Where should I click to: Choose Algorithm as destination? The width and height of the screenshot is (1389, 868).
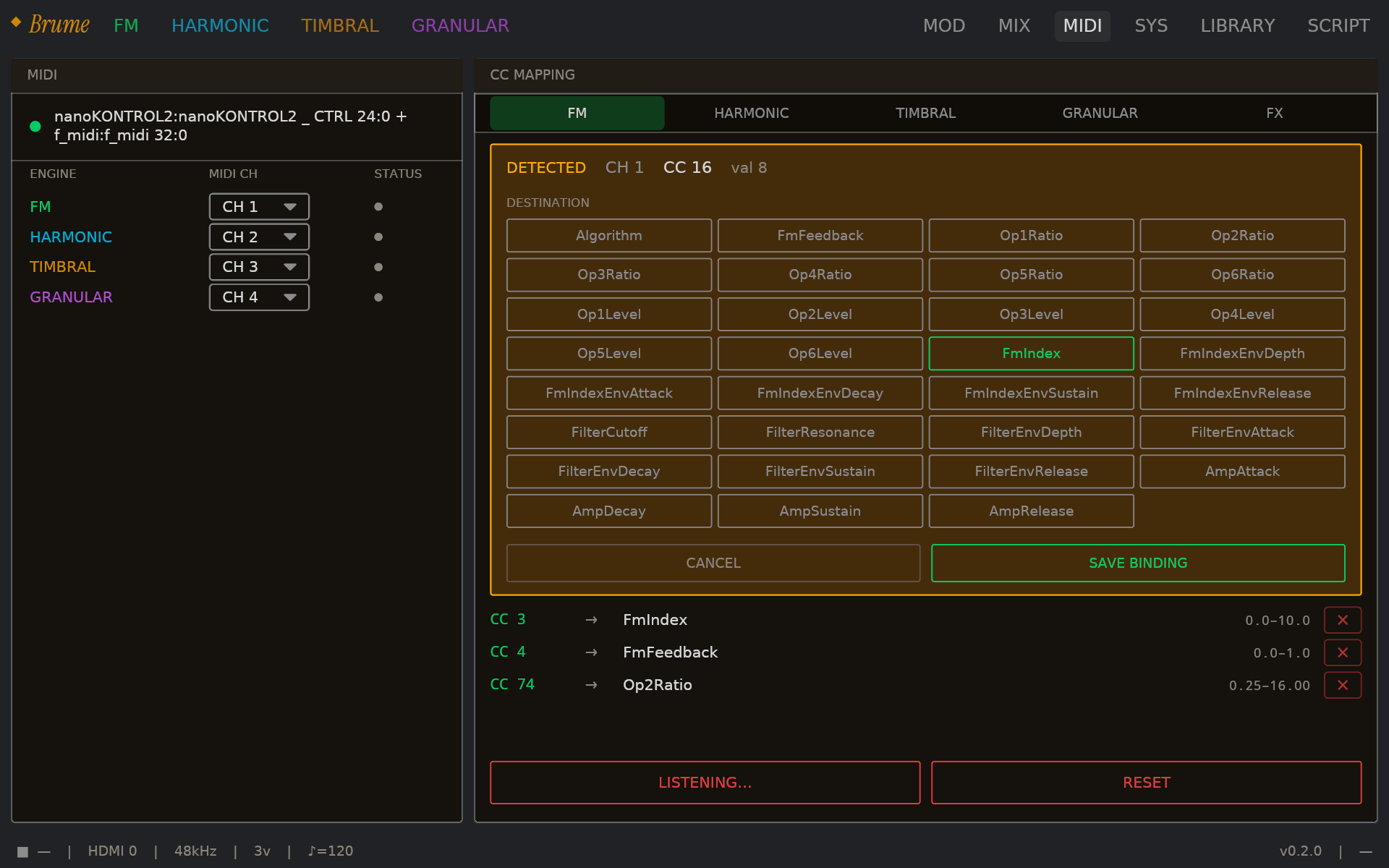click(x=609, y=236)
